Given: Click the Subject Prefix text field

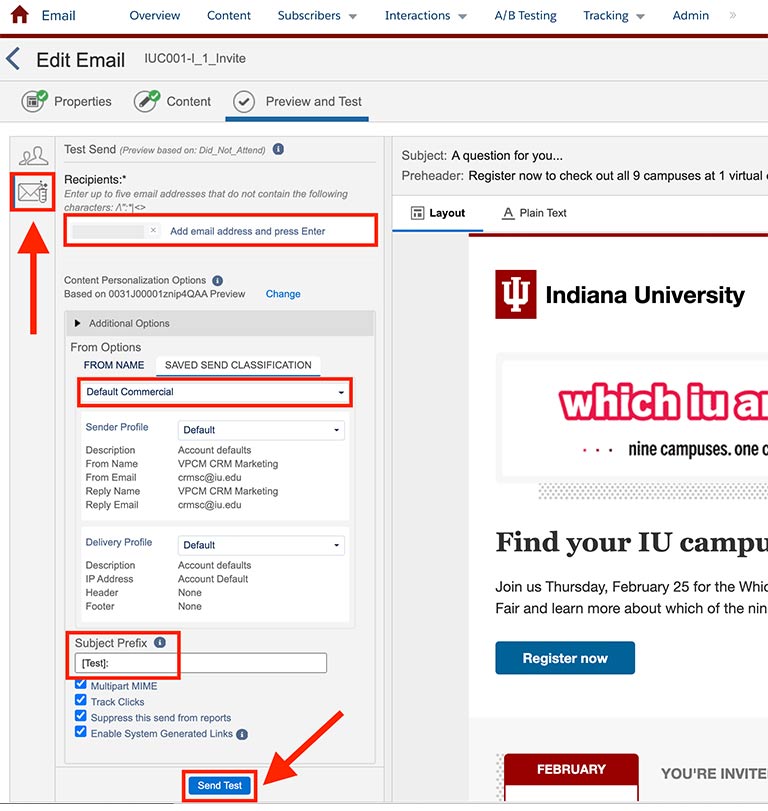Looking at the screenshot, I should (201, 663).
